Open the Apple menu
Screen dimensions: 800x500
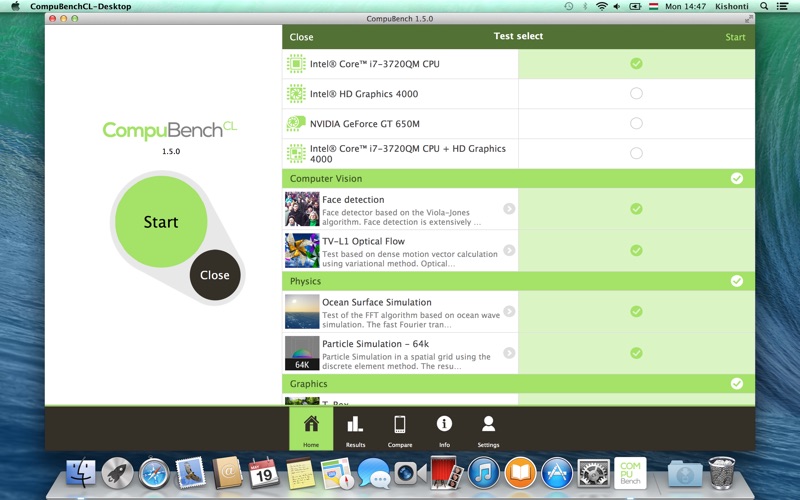click(x=15, y=6)
